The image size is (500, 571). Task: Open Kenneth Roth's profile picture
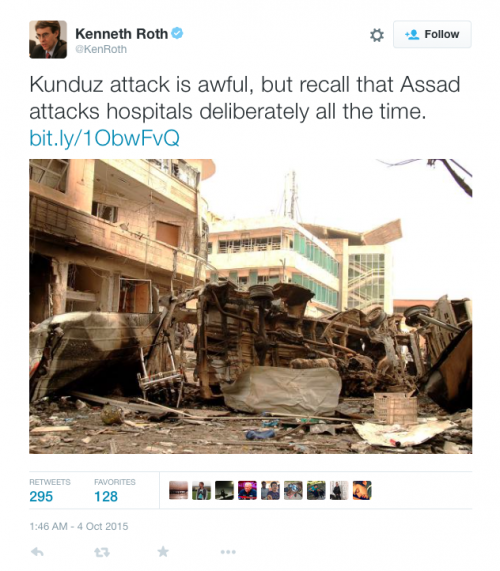coord(48,39)
